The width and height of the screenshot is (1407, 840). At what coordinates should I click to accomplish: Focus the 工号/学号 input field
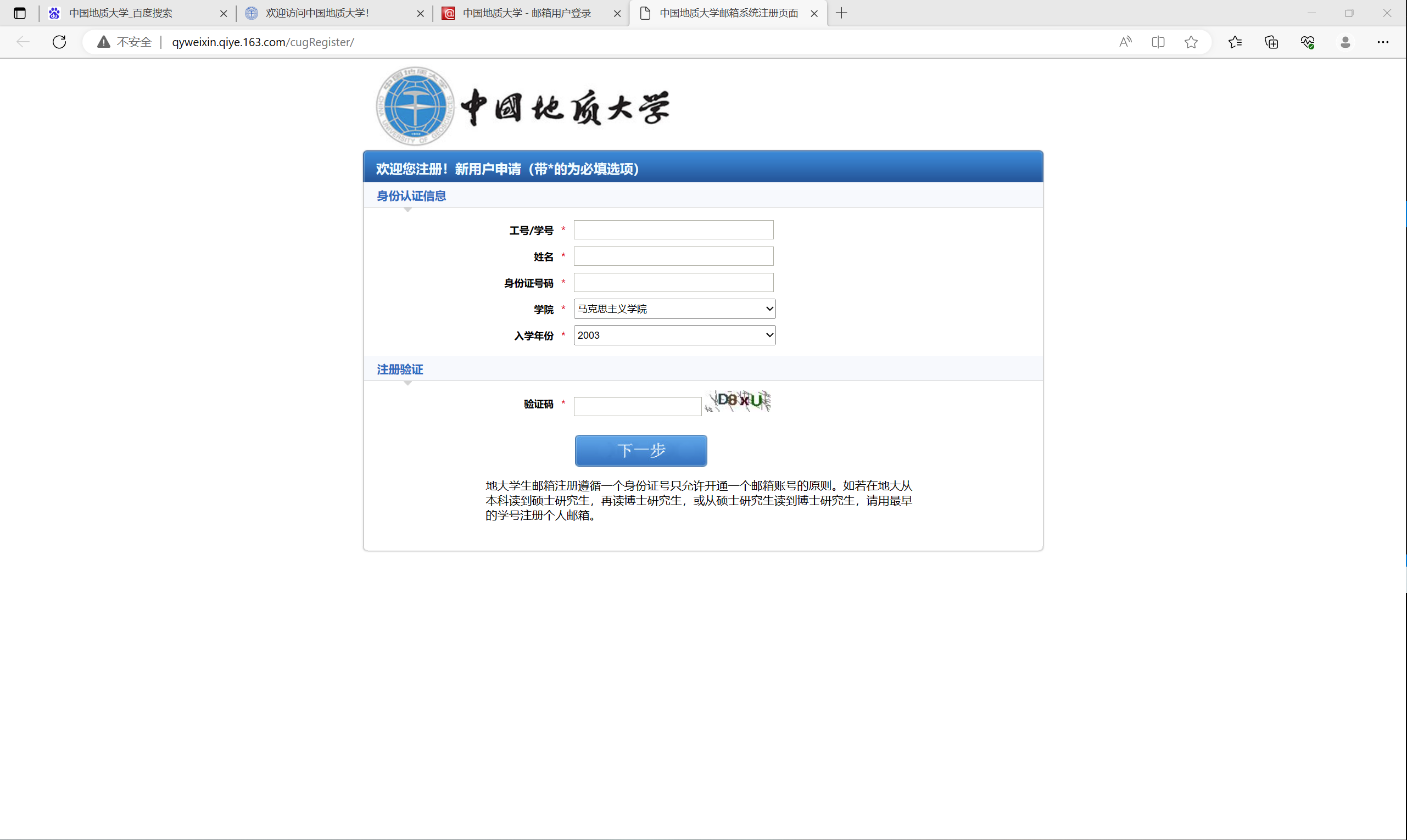coord(673,230)
